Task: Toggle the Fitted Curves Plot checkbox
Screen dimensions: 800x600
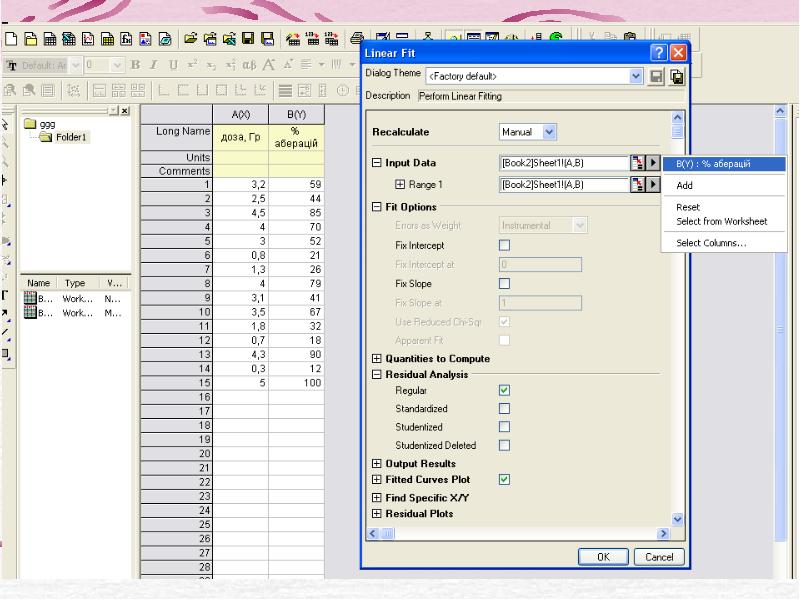Action: tap(504, 480)
